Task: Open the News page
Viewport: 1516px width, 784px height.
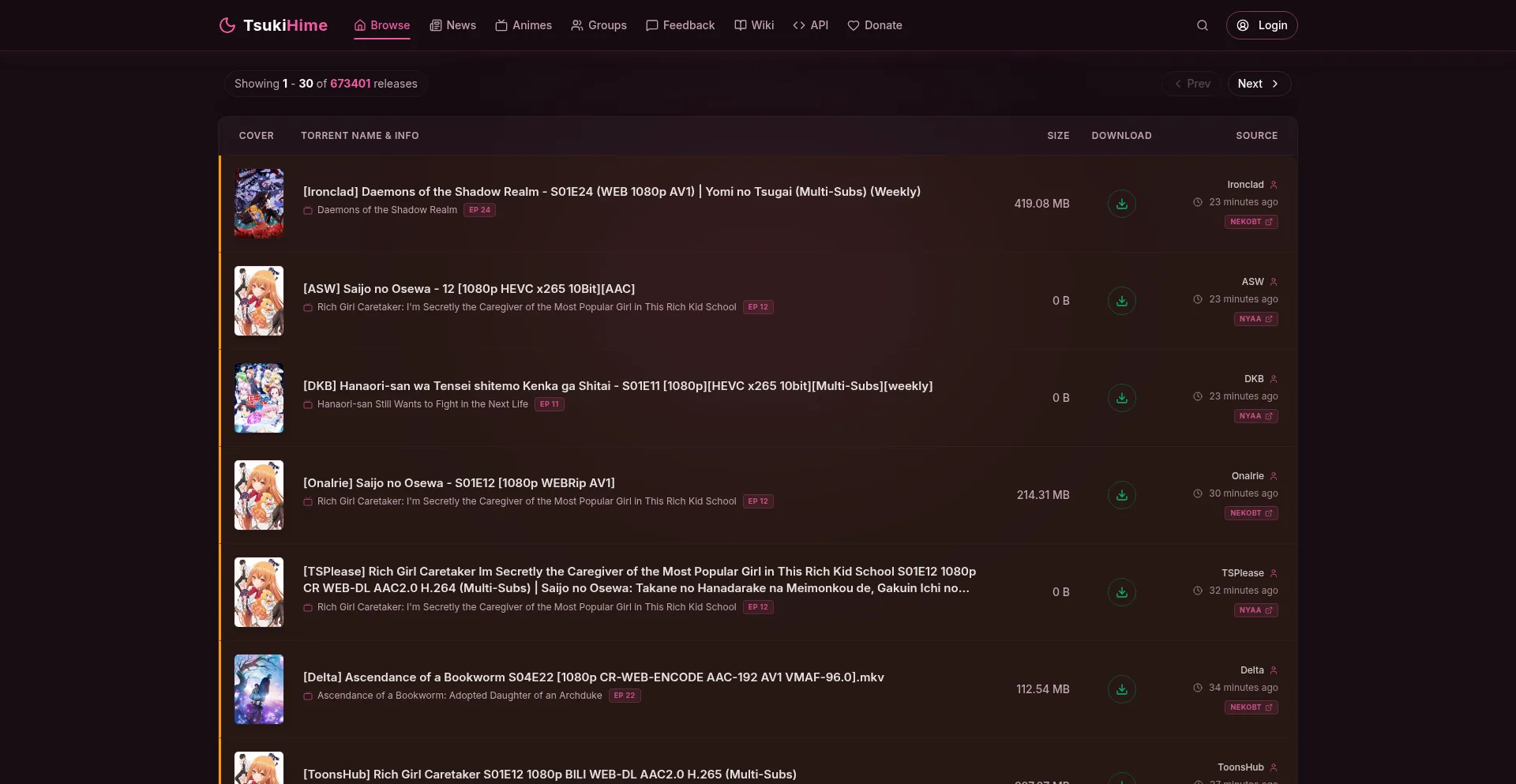Action: (x=453, y=25)
